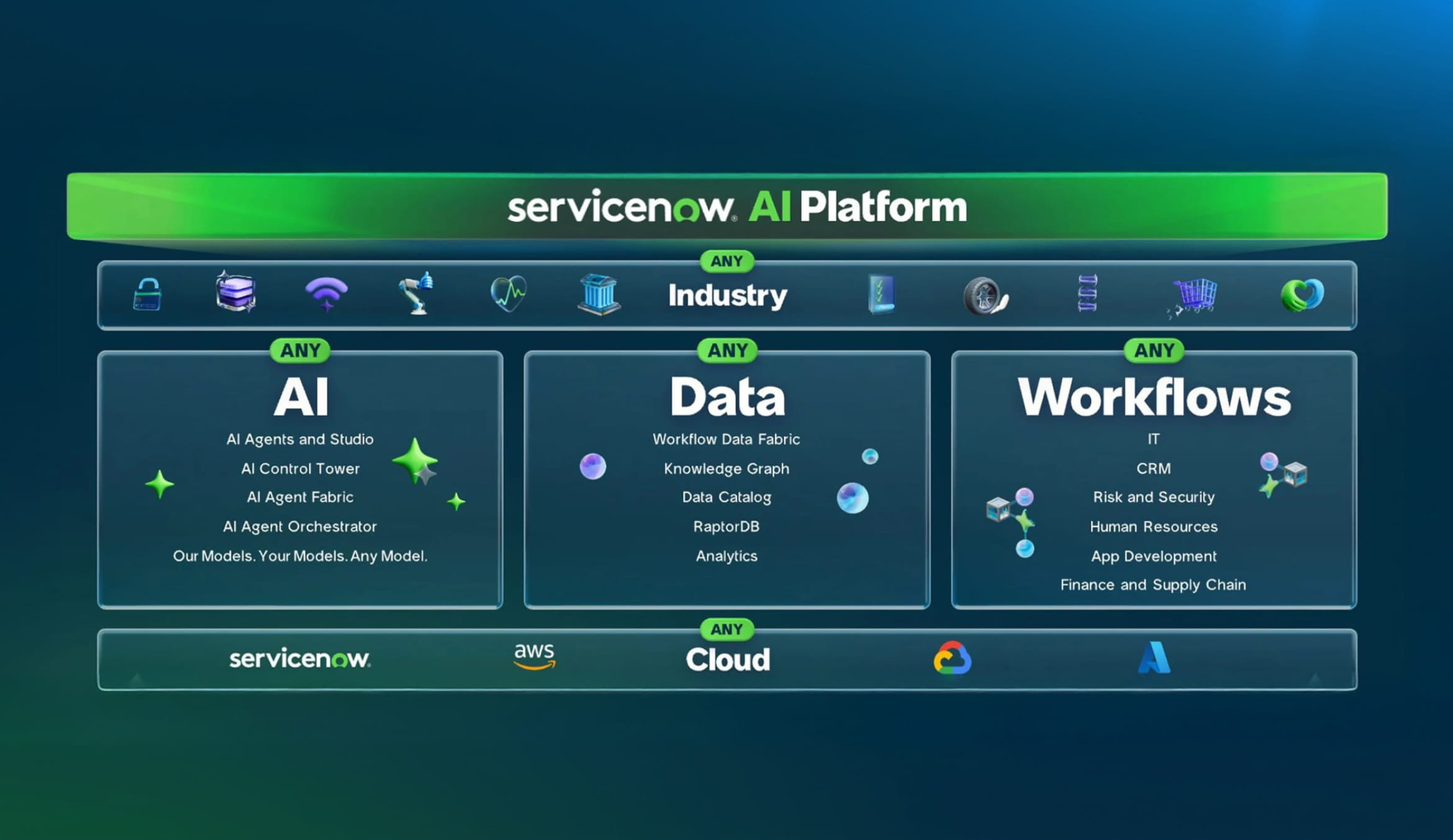Click the AWS cloud logo
This screenshot has width=1453, height=840.
[x=535, y=656]
